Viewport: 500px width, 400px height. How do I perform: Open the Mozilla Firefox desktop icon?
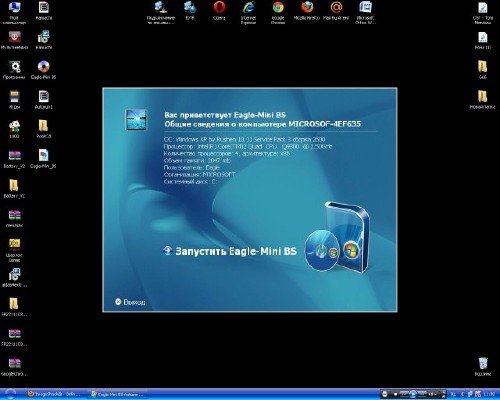[x=307, y=11]
